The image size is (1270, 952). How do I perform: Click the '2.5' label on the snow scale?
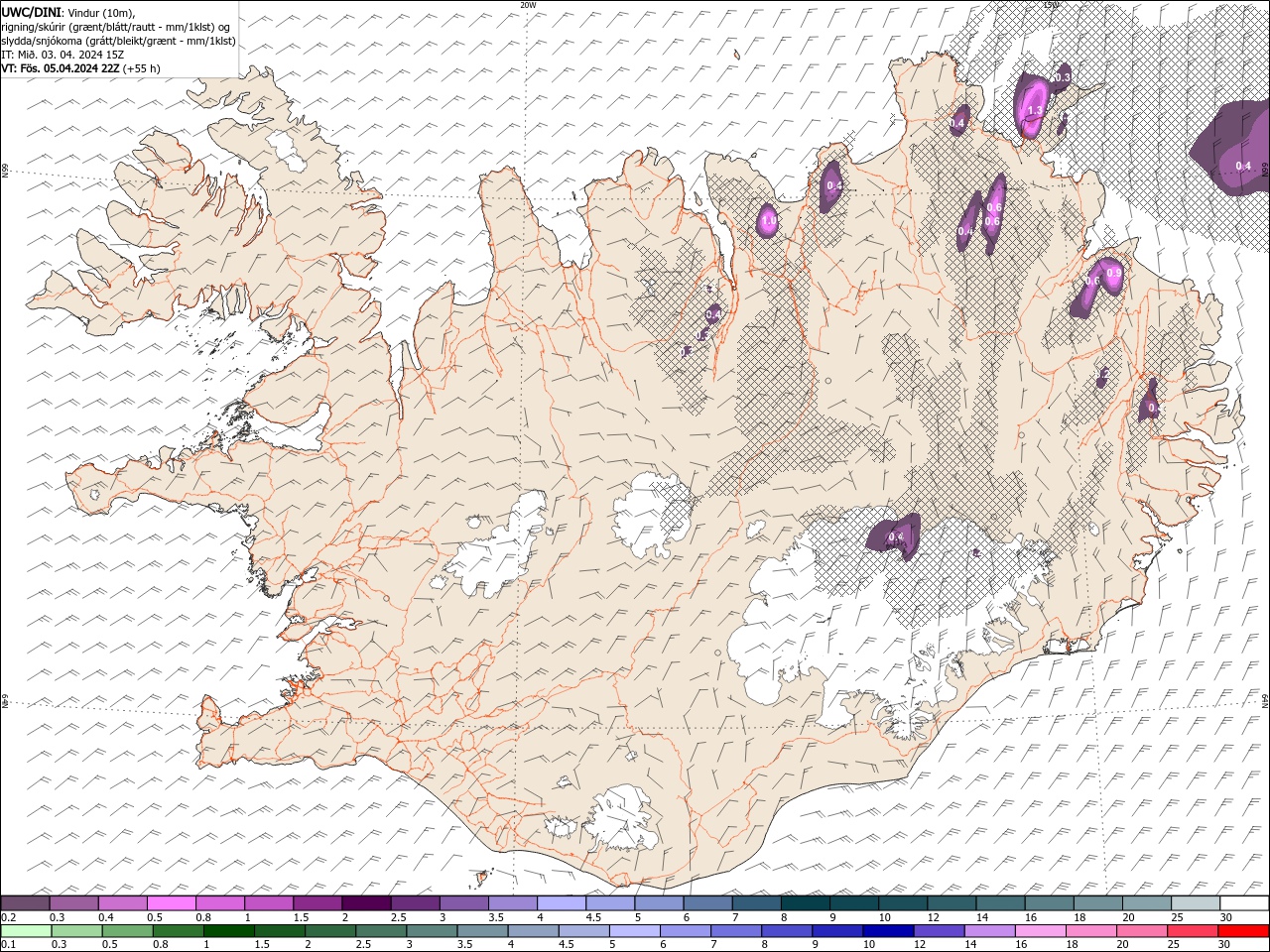pyautogui.click(x=398, y=917)
